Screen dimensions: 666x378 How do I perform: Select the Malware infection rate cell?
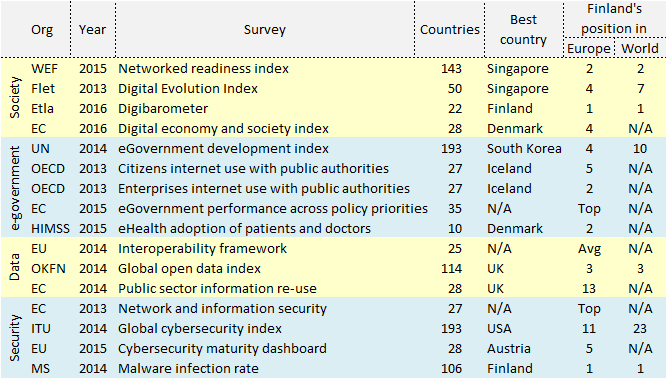[188, 369]
